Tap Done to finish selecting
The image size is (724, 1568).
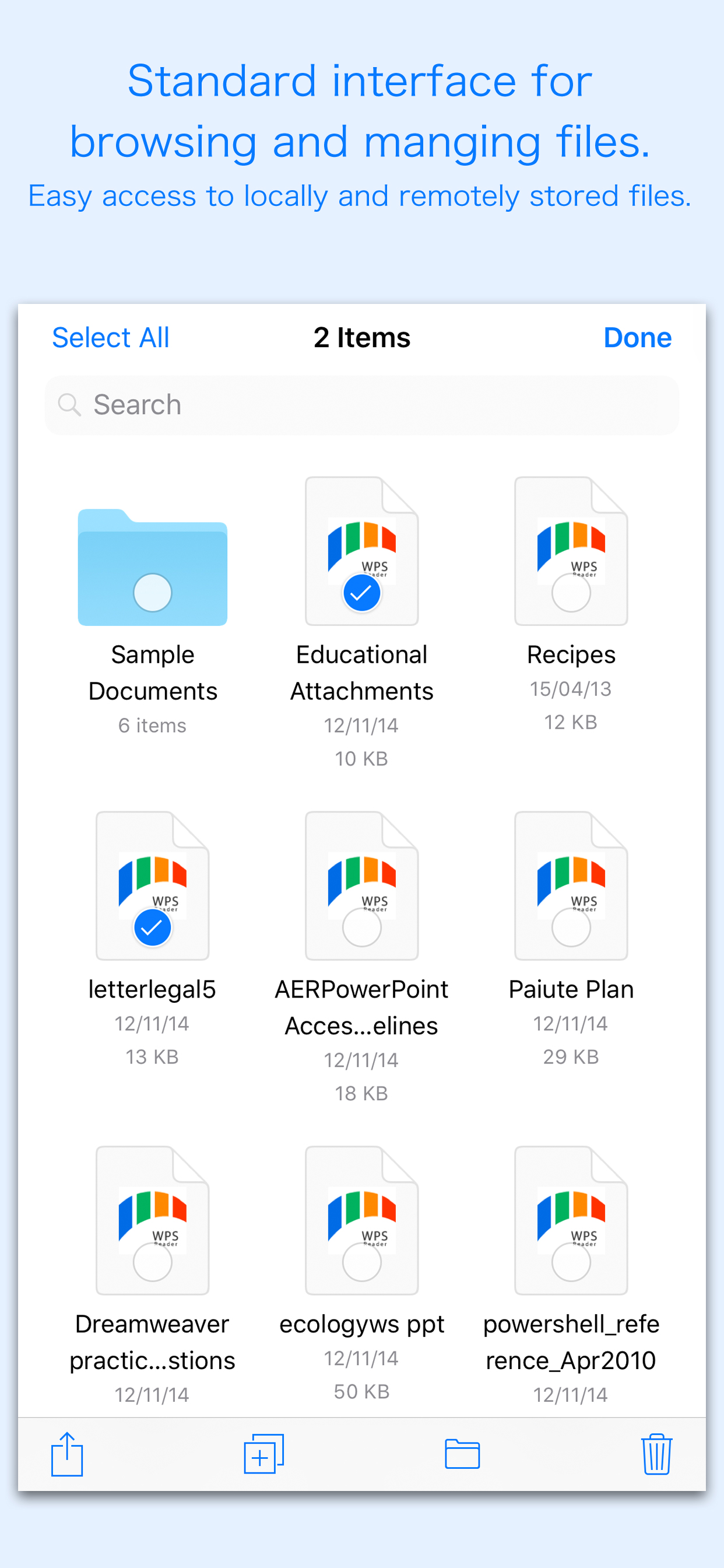click(x=637, y=338)
